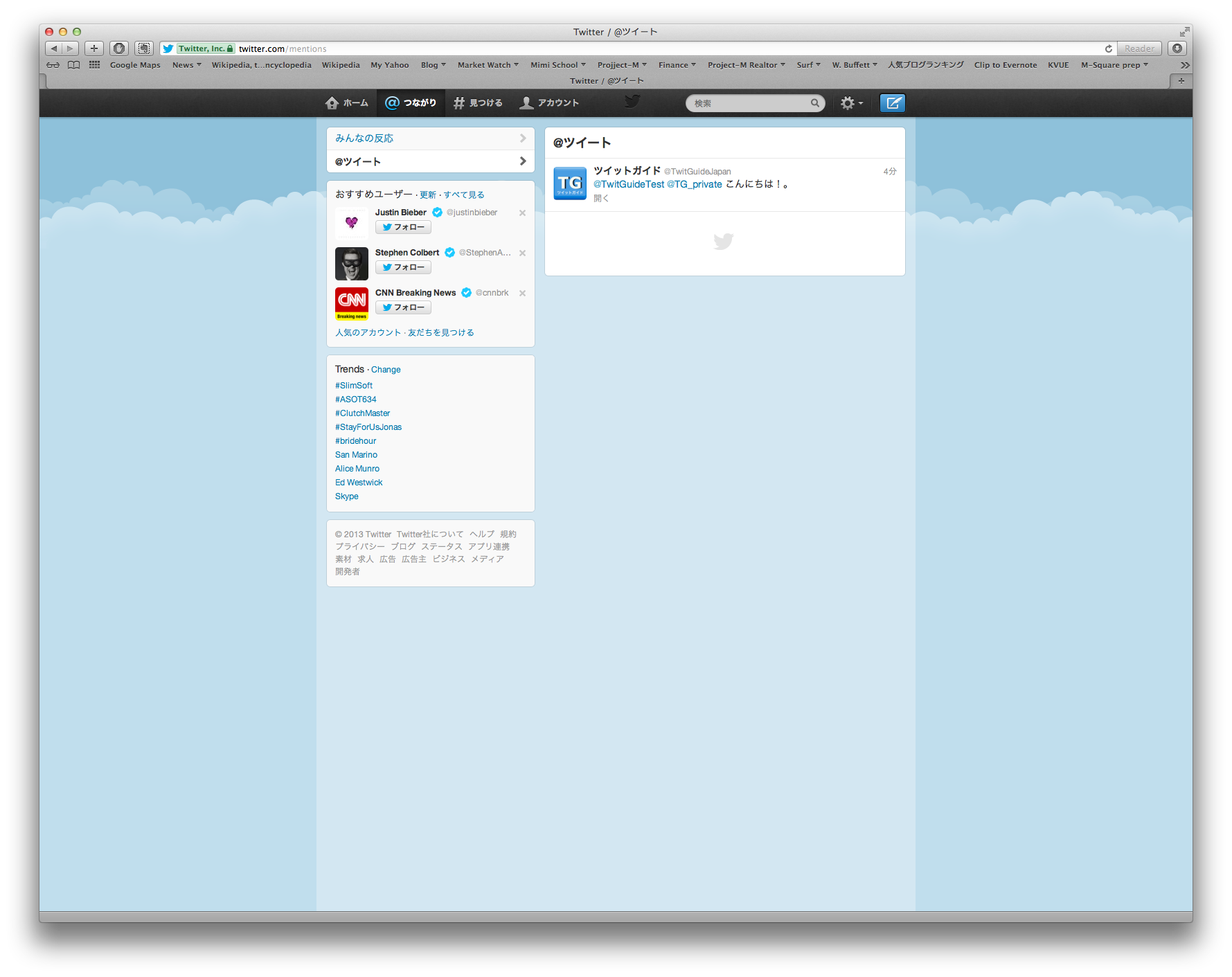Click Justin Bieber's avatar
1232x977 pixels.
click(x=352, y=223)
